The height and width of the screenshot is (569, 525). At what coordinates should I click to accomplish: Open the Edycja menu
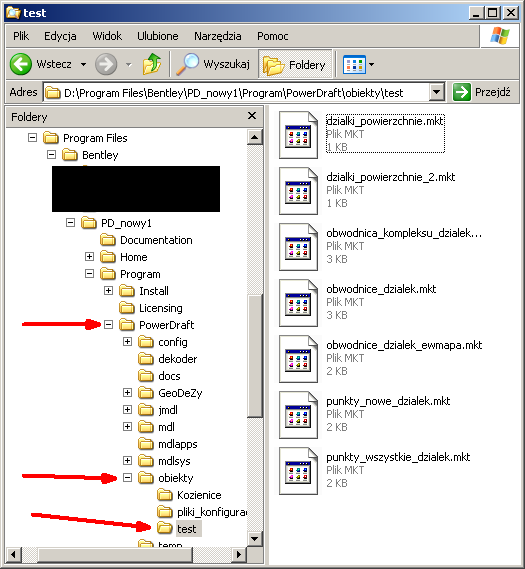(60, 36)
